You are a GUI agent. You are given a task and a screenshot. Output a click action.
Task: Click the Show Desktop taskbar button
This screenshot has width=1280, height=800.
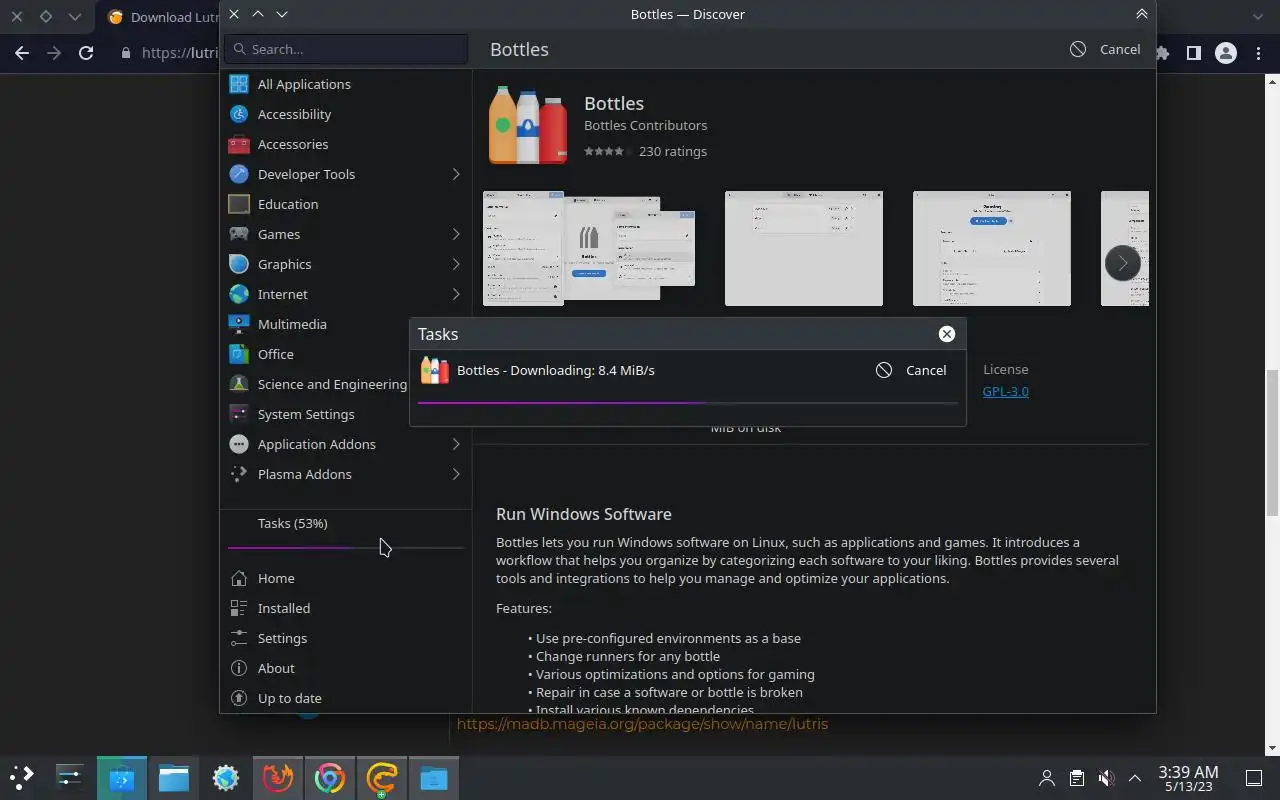[x=1253, y=777]
